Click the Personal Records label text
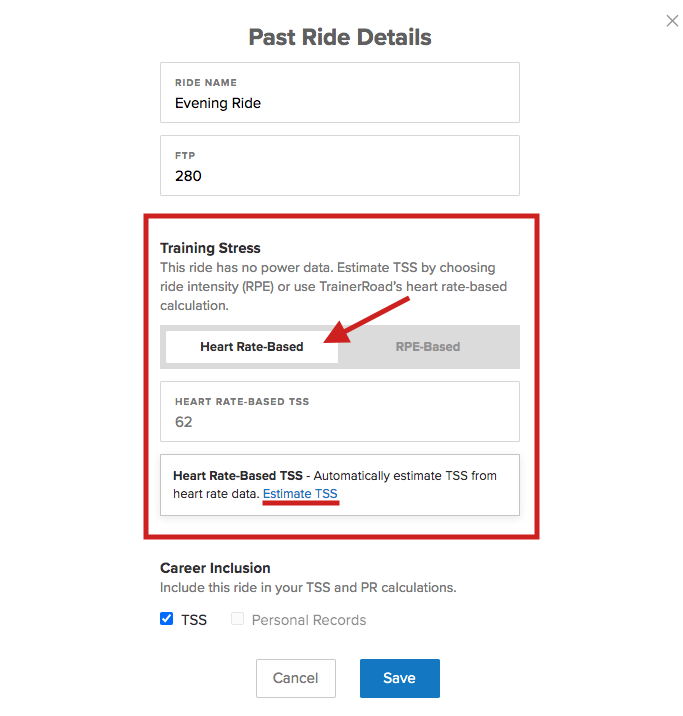 (x=309, y=620)
